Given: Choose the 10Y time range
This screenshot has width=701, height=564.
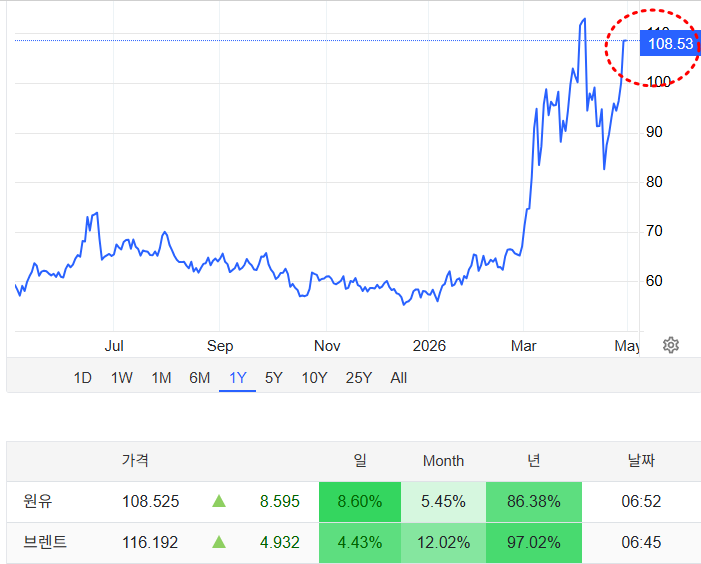Looking at the screenshot, I should pos(314,378).
